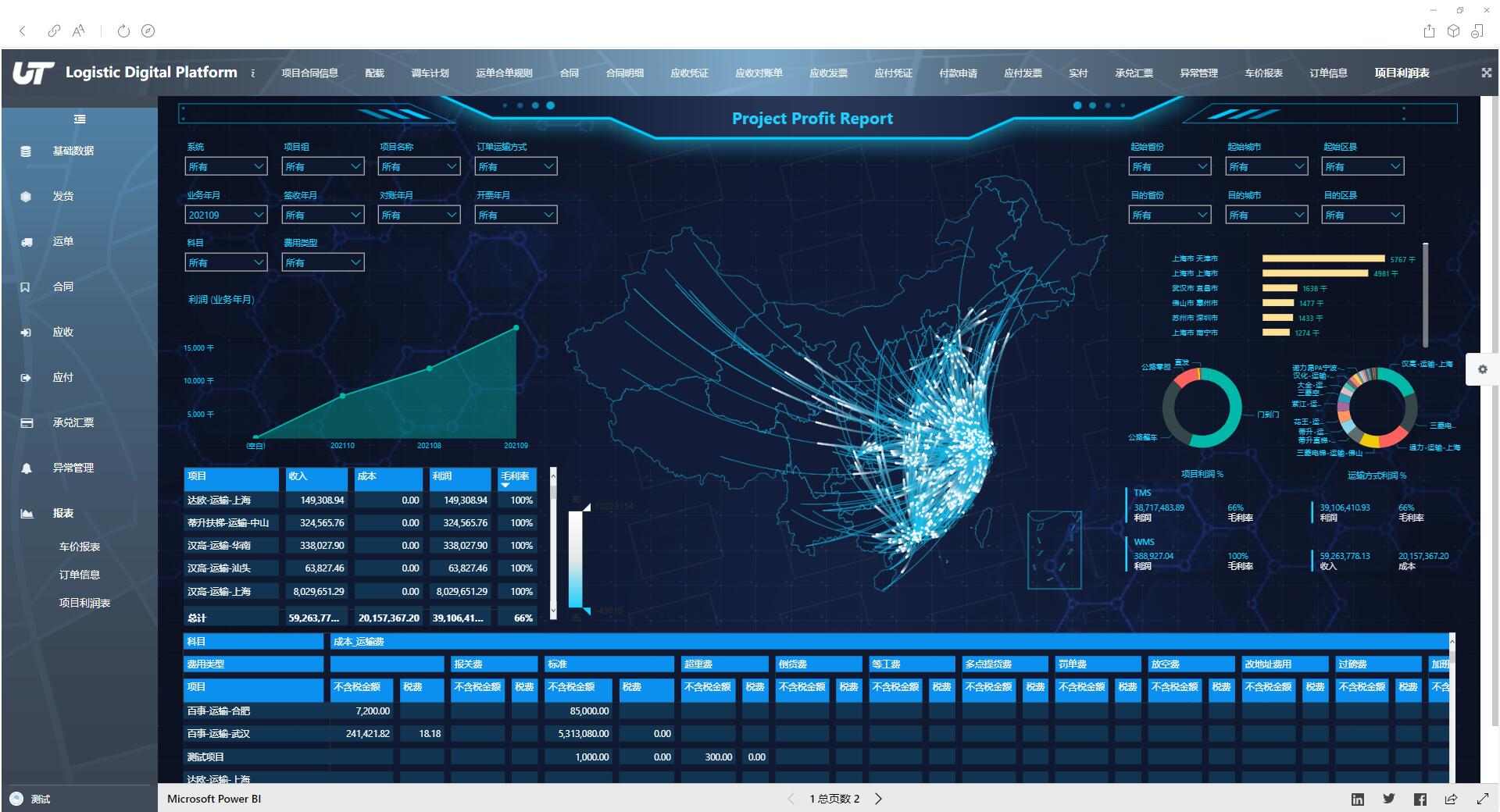Switch to 配载 tab

click(x=374, y=73)
